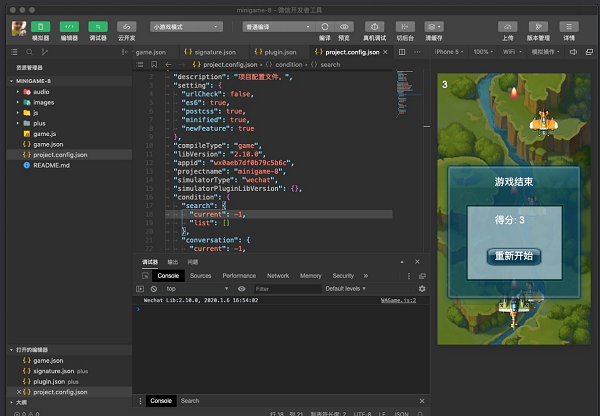Toggle the Simulator (模拟器) panel button

pyautogui.click(x=41, y=27)
